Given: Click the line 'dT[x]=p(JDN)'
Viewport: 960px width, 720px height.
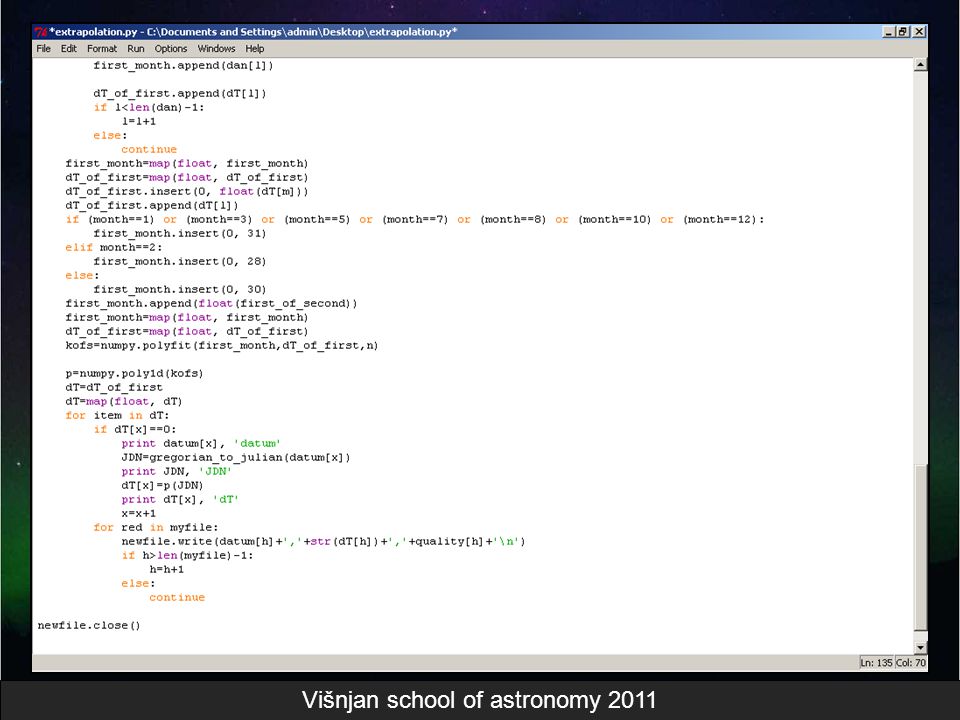Looking at the screenshot, I should 162,486.
